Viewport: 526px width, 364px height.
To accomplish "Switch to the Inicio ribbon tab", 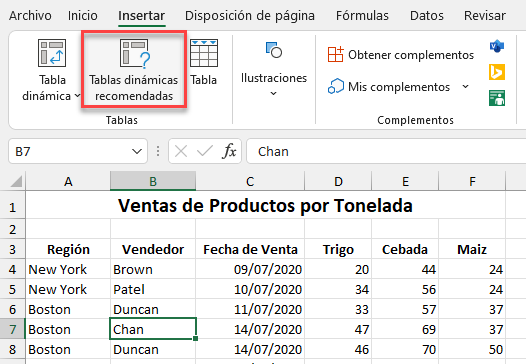I will (x=83, y=15).
